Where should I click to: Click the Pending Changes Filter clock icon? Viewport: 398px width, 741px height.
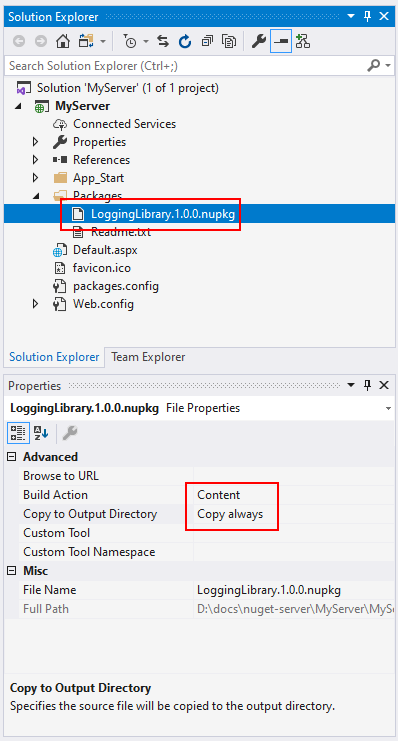(x=130, y=42)
